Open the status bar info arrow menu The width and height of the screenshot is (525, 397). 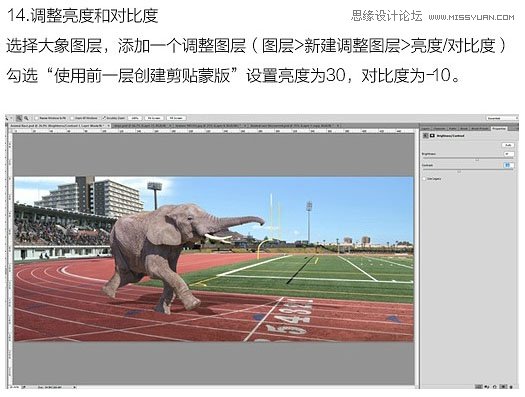click(74, 387)
